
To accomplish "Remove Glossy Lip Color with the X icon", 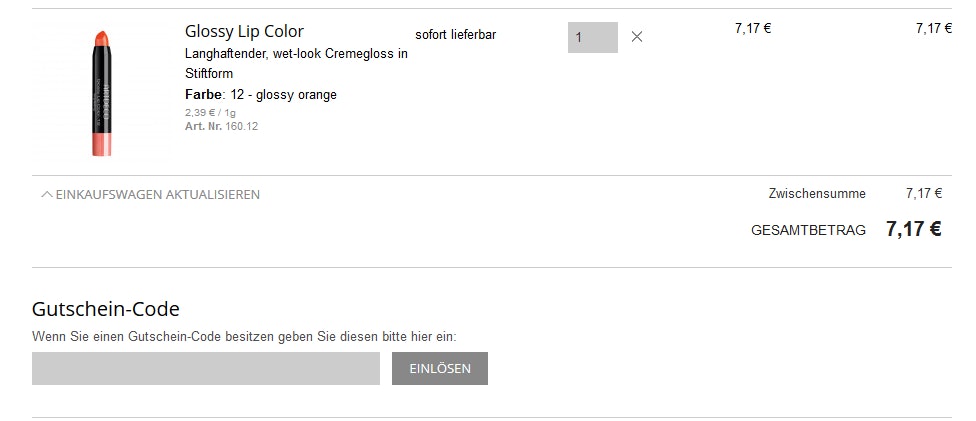I will (x=636, y=37).
